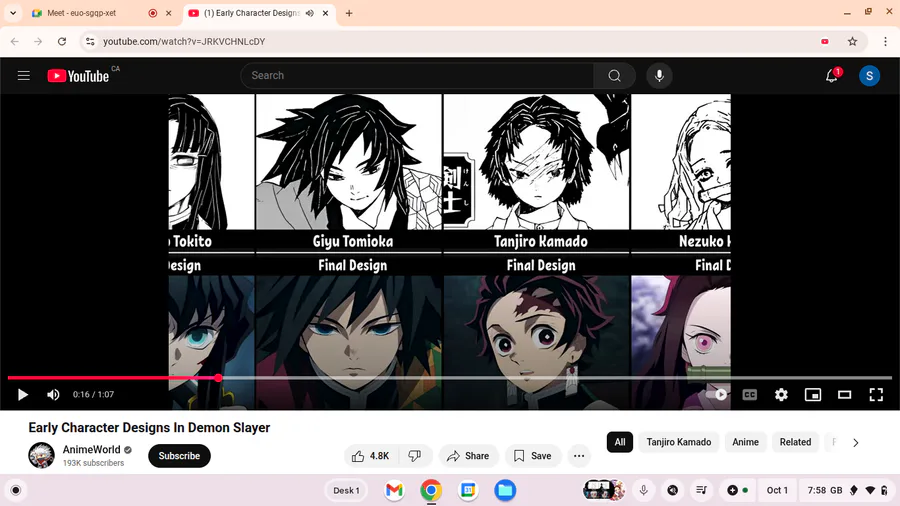This screenshot has height=506, width=900.
Task: Focus the YouTube search field
Action: coord(417,76)
